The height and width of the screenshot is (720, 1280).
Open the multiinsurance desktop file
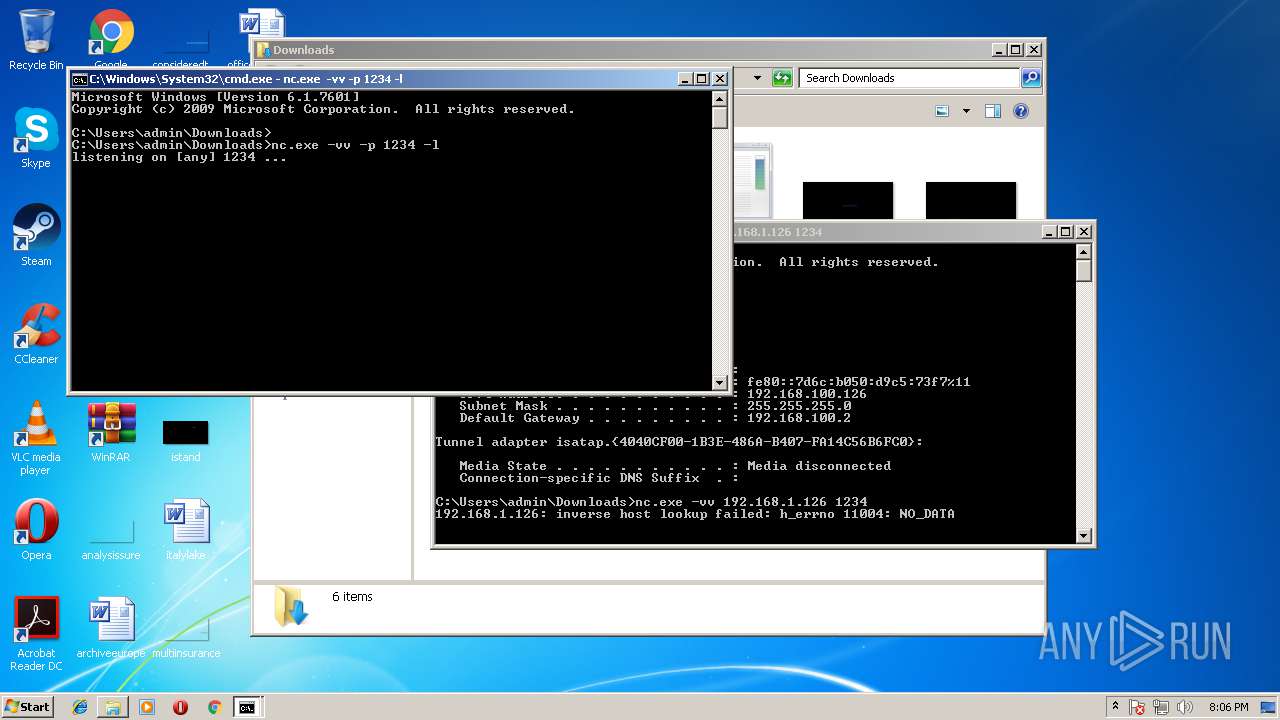tap(186, 640)
